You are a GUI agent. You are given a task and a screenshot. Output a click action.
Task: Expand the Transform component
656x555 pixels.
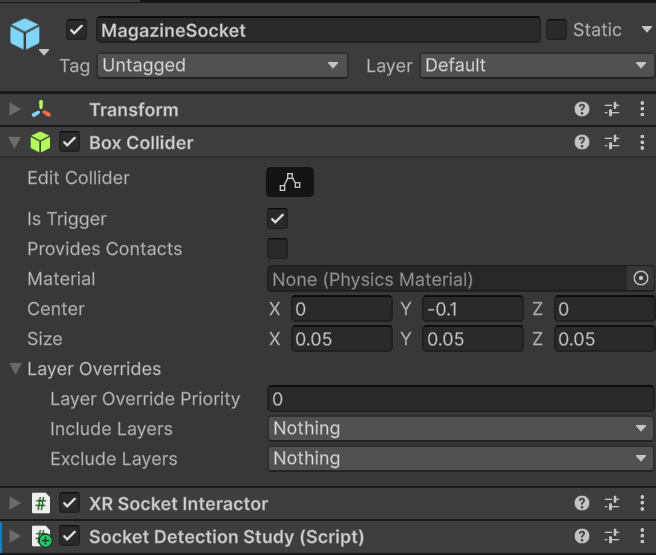pos(14,110)
